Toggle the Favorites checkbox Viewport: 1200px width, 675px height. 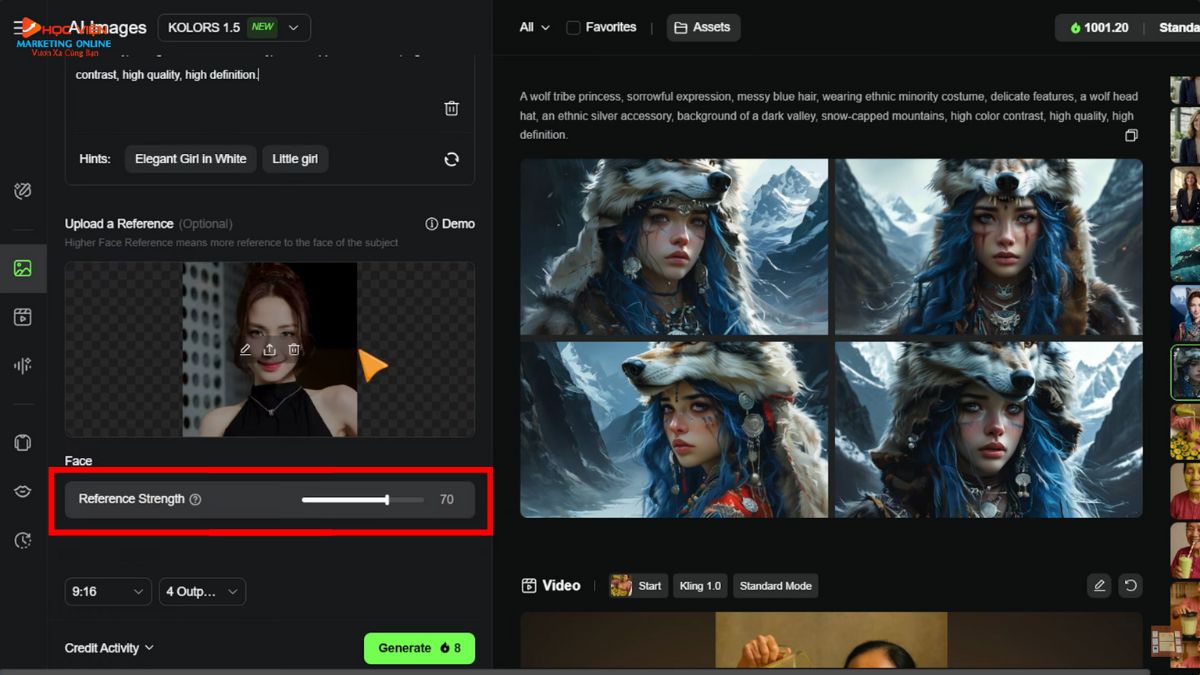pos(573,28)
